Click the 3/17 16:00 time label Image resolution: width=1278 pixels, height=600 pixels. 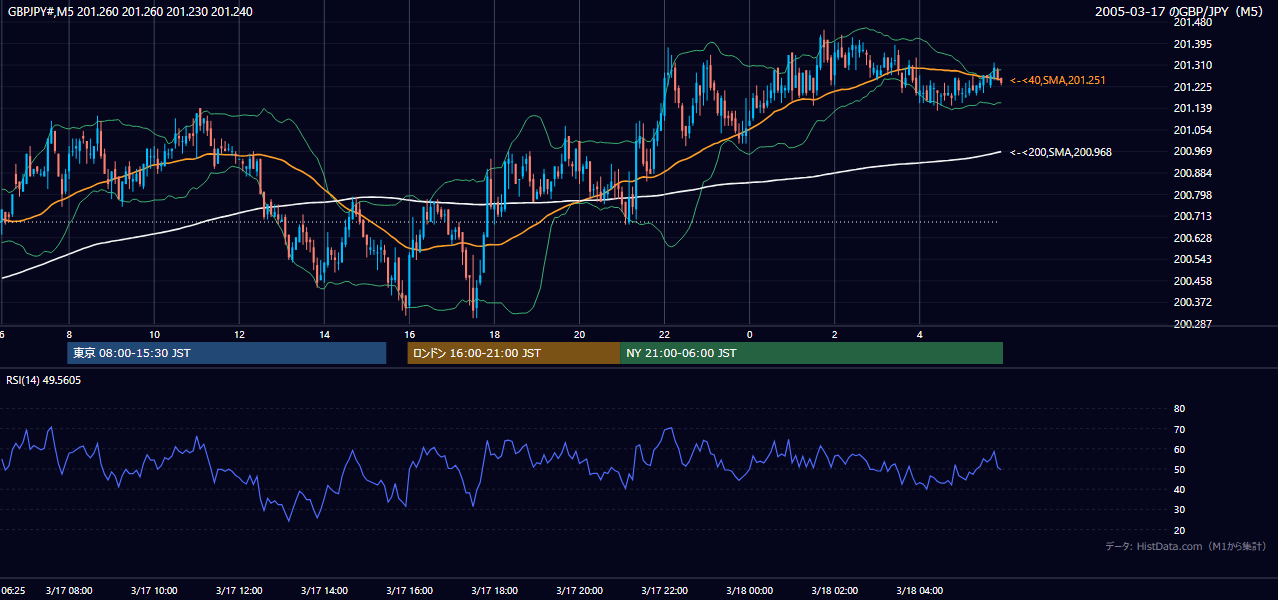[409, 591]
